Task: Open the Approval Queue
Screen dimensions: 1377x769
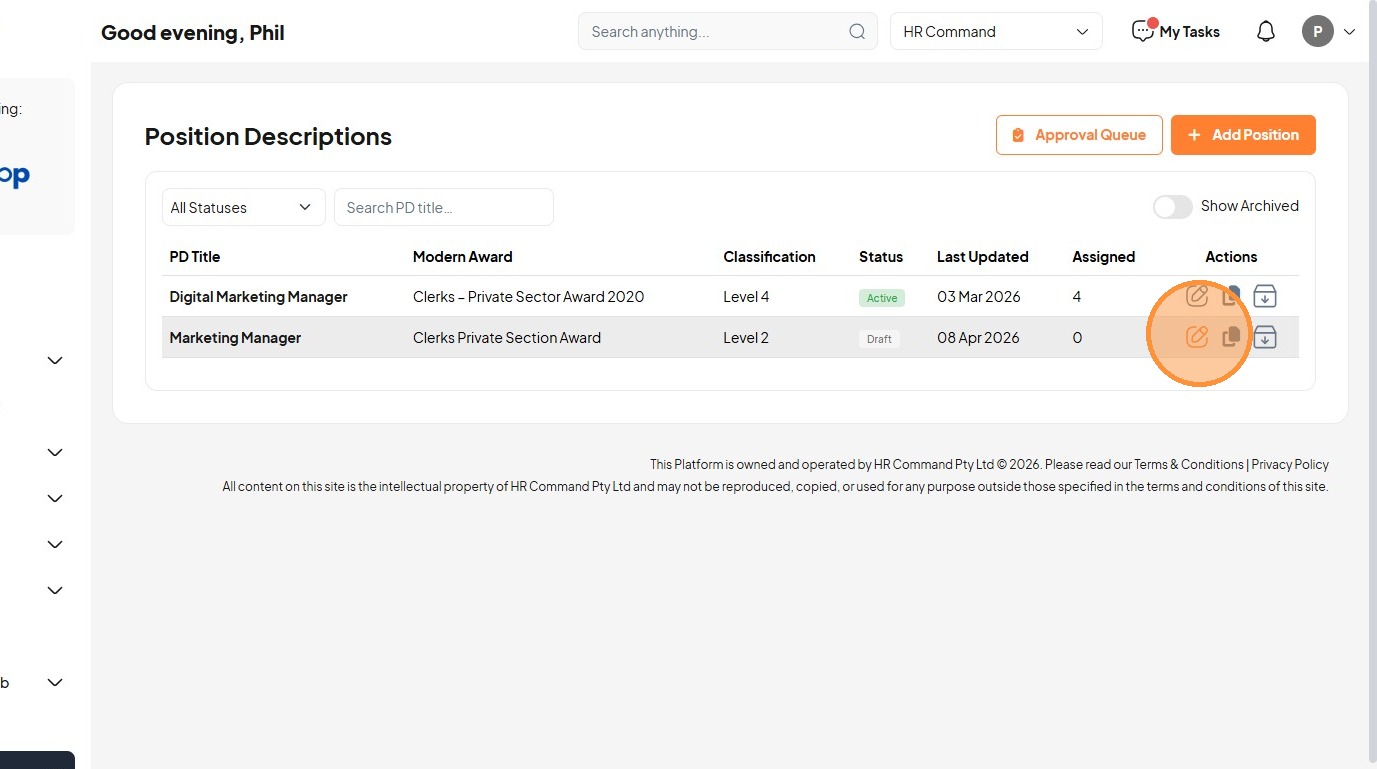Action: (1079, 135)
